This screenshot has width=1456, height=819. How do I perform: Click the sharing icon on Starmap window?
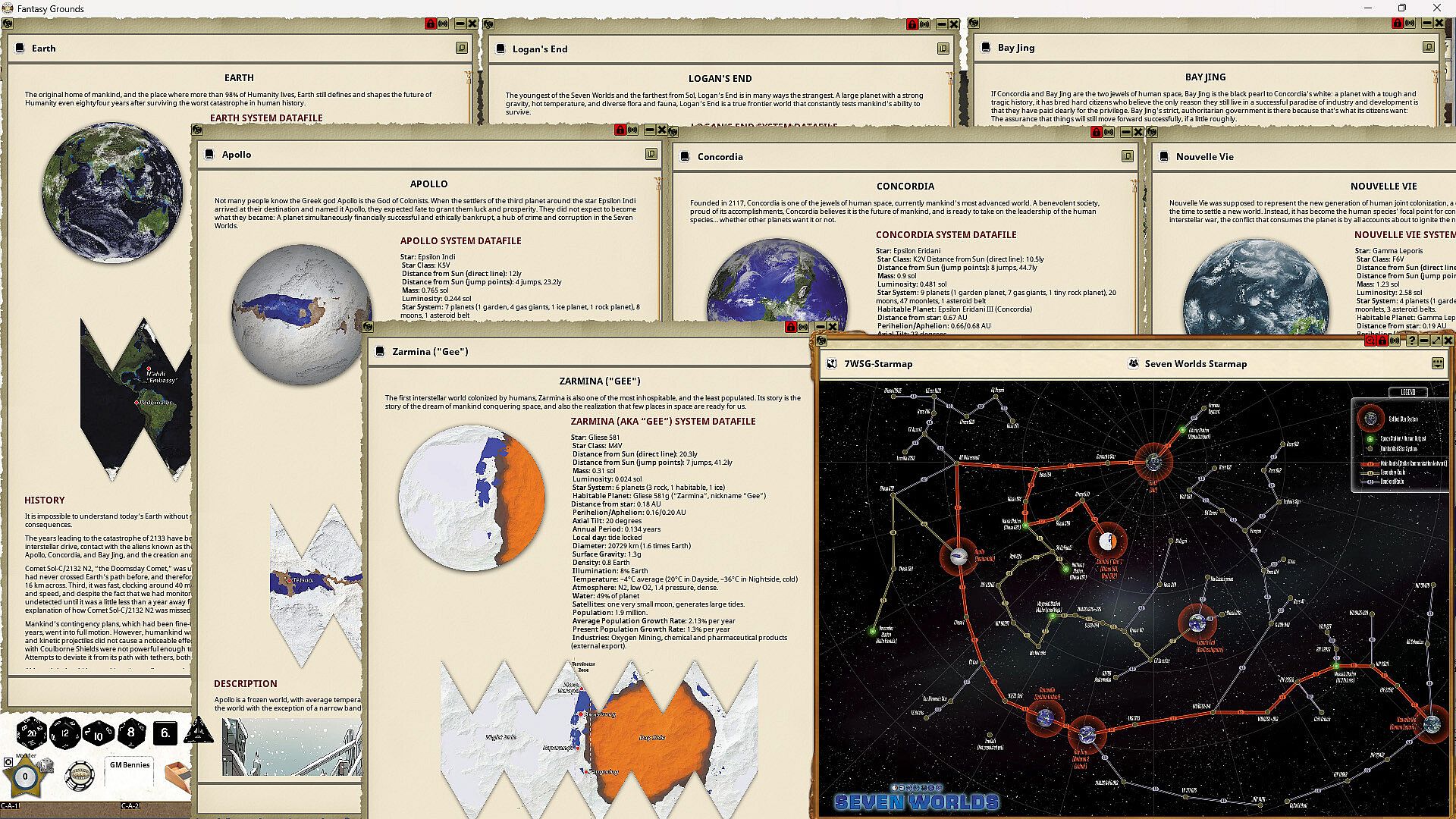1395,340
